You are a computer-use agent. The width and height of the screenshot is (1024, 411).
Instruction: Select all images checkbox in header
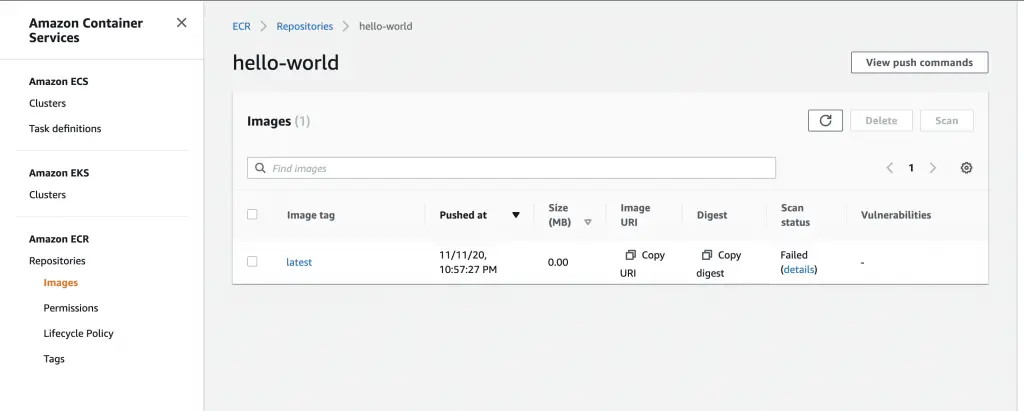pos(252,214)
